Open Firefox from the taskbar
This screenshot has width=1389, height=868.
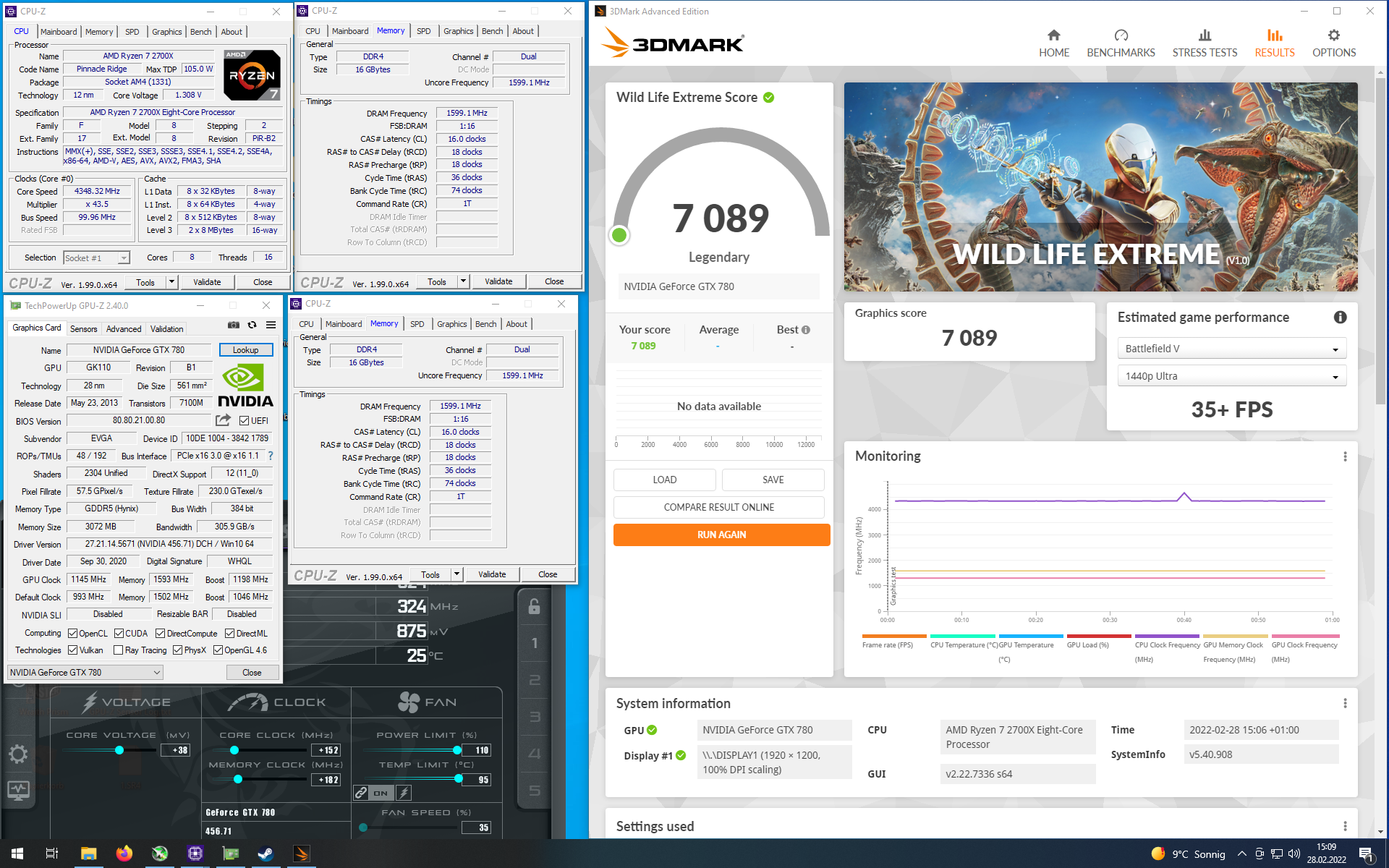coord(124,854)
